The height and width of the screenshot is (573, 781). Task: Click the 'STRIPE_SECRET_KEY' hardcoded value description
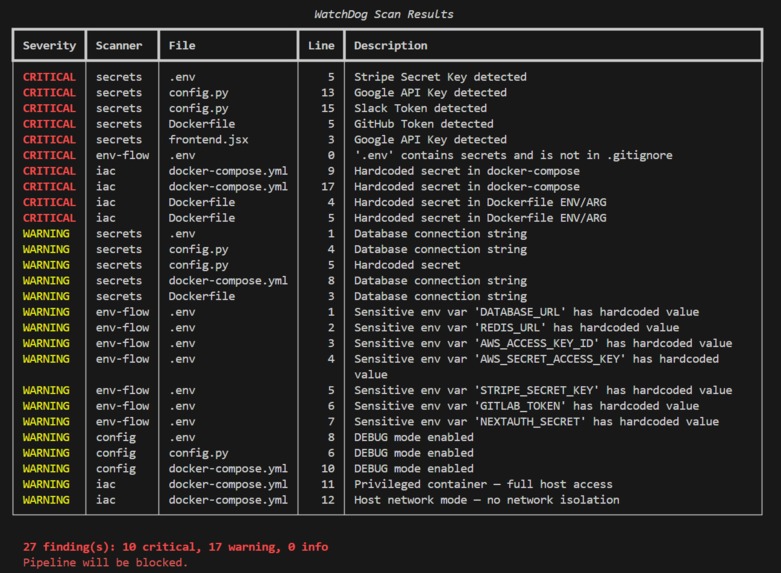click(x=543, y=390)
